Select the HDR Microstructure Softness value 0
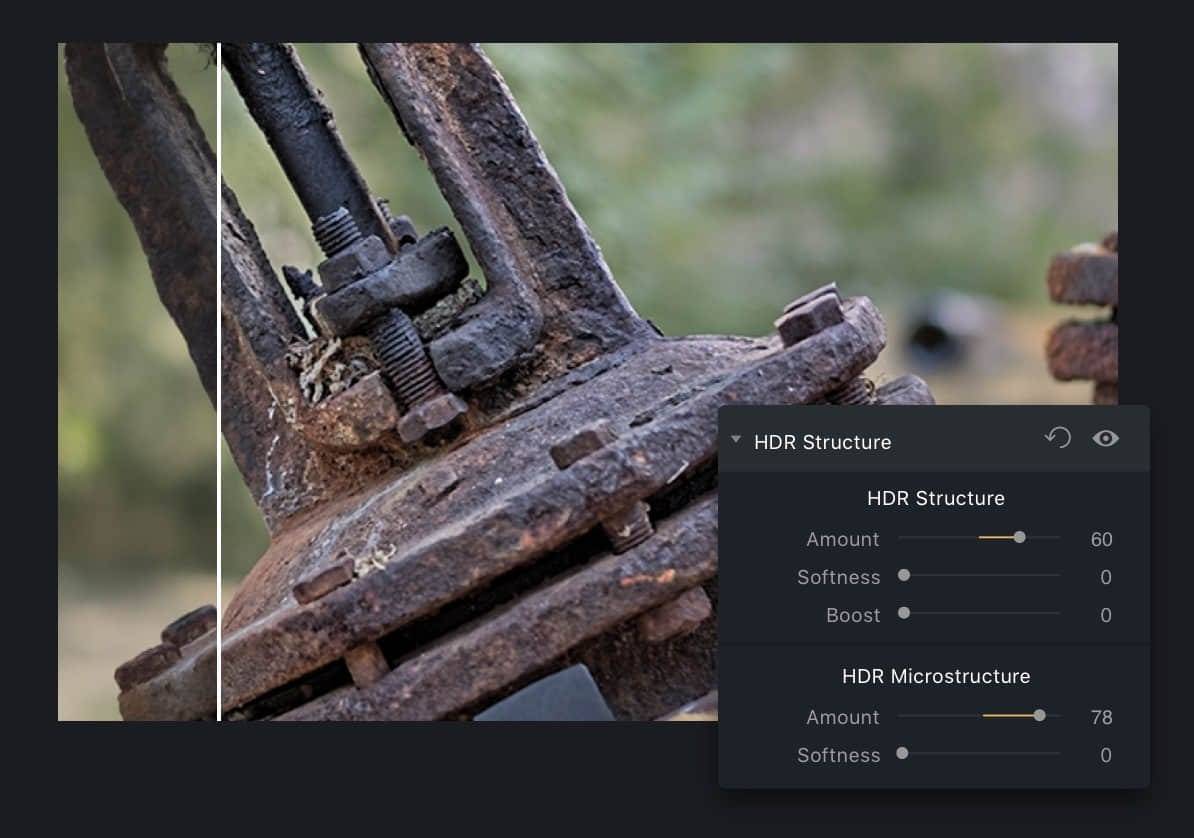 [1106, 756]
